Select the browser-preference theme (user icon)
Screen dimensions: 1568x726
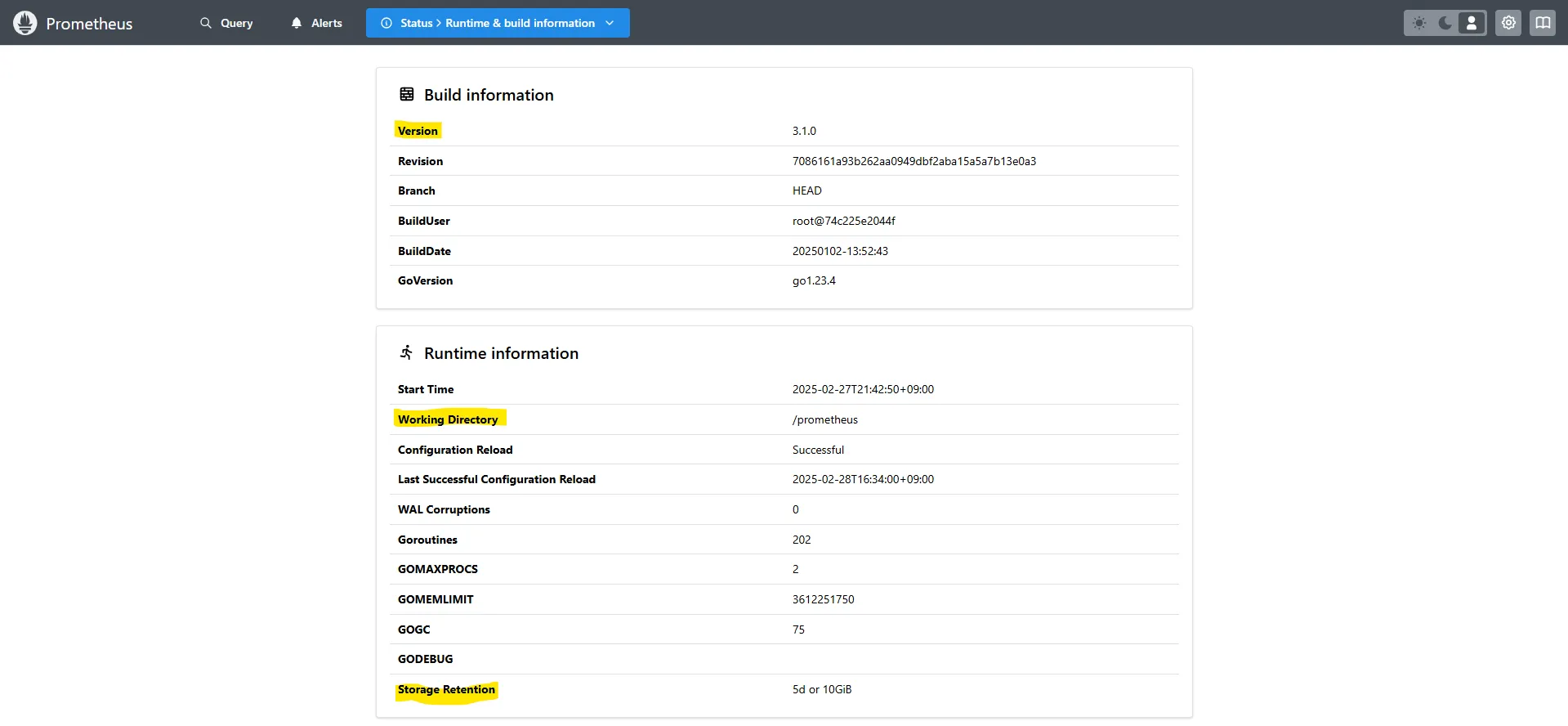(x=1472, y=23)
